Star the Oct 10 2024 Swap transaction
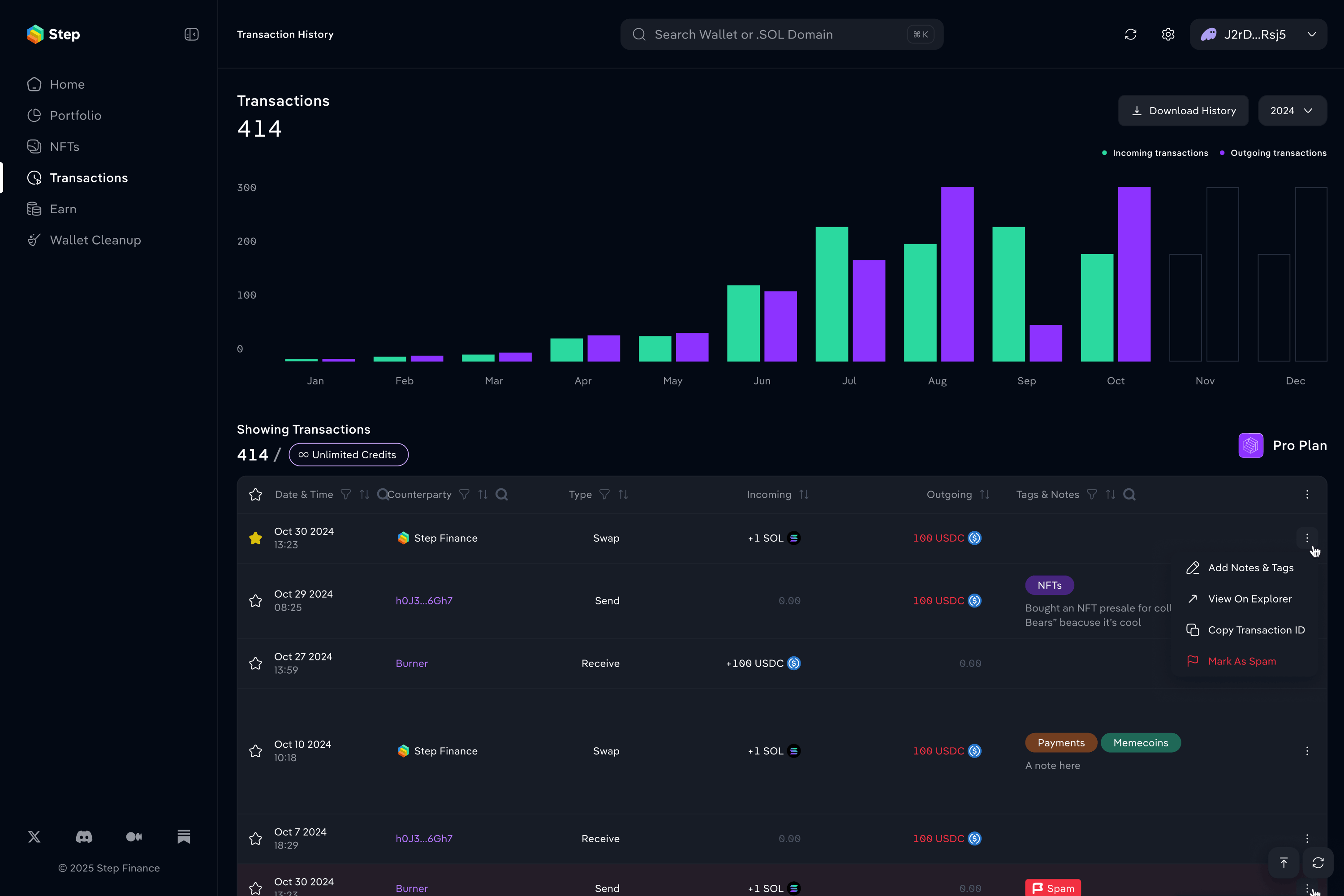Image resolution: width=1344 pixels, height=896 pixels. pyautogui.click(x=255, y=751)
